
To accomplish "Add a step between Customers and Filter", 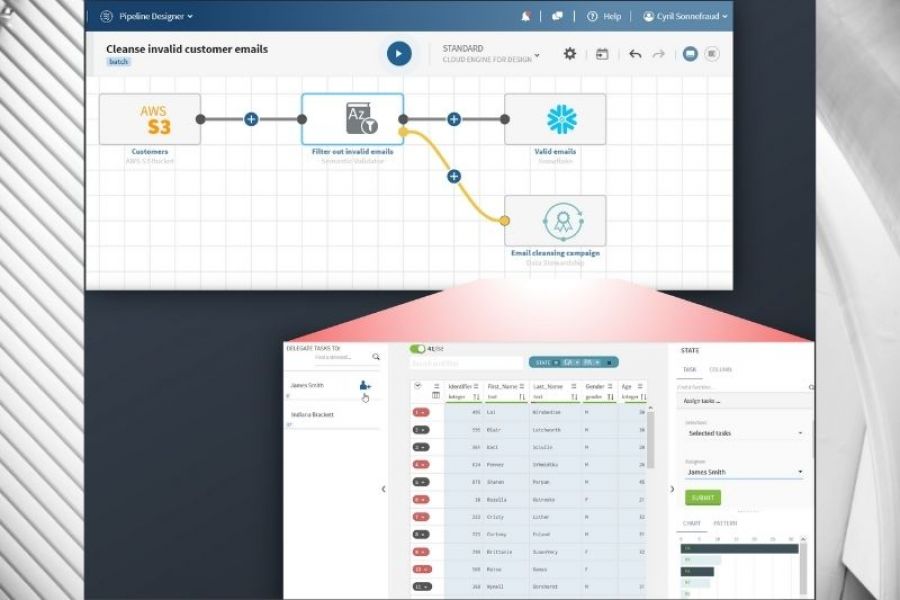I will pos(251,119).
